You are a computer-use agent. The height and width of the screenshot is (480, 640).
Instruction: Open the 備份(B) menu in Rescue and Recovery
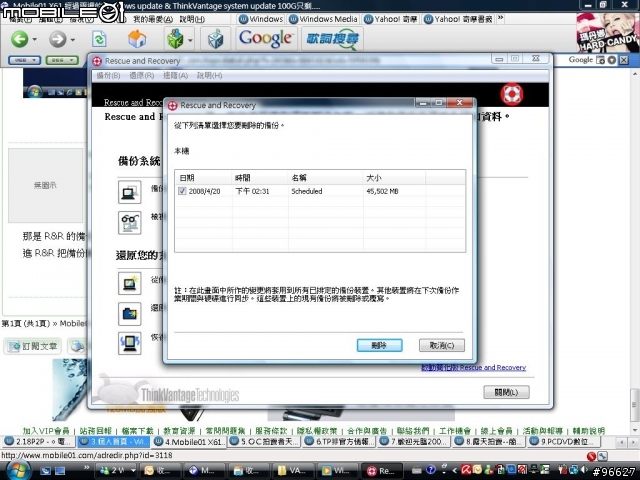pyautogui.click(x=108, y=76)
